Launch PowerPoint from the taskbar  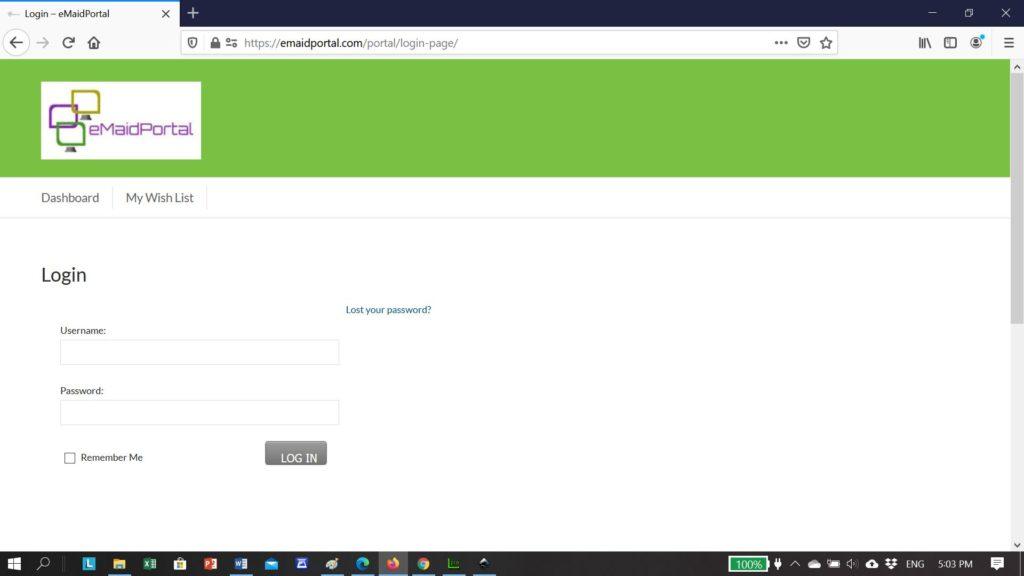210,564
